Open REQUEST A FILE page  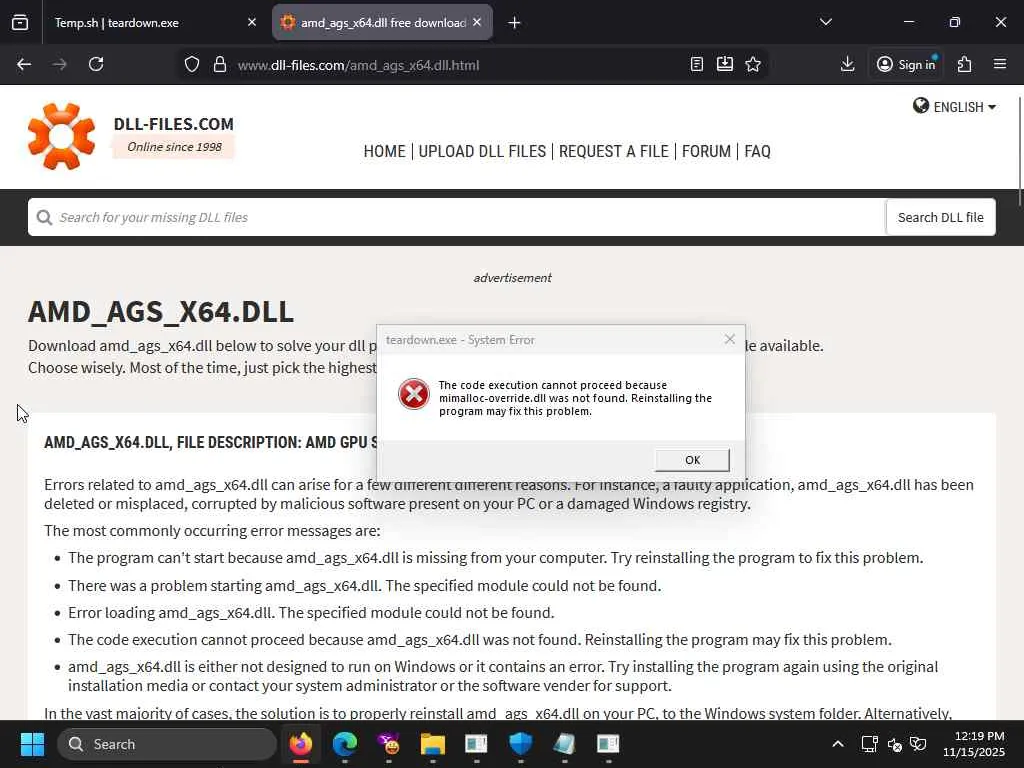point(613,152)
